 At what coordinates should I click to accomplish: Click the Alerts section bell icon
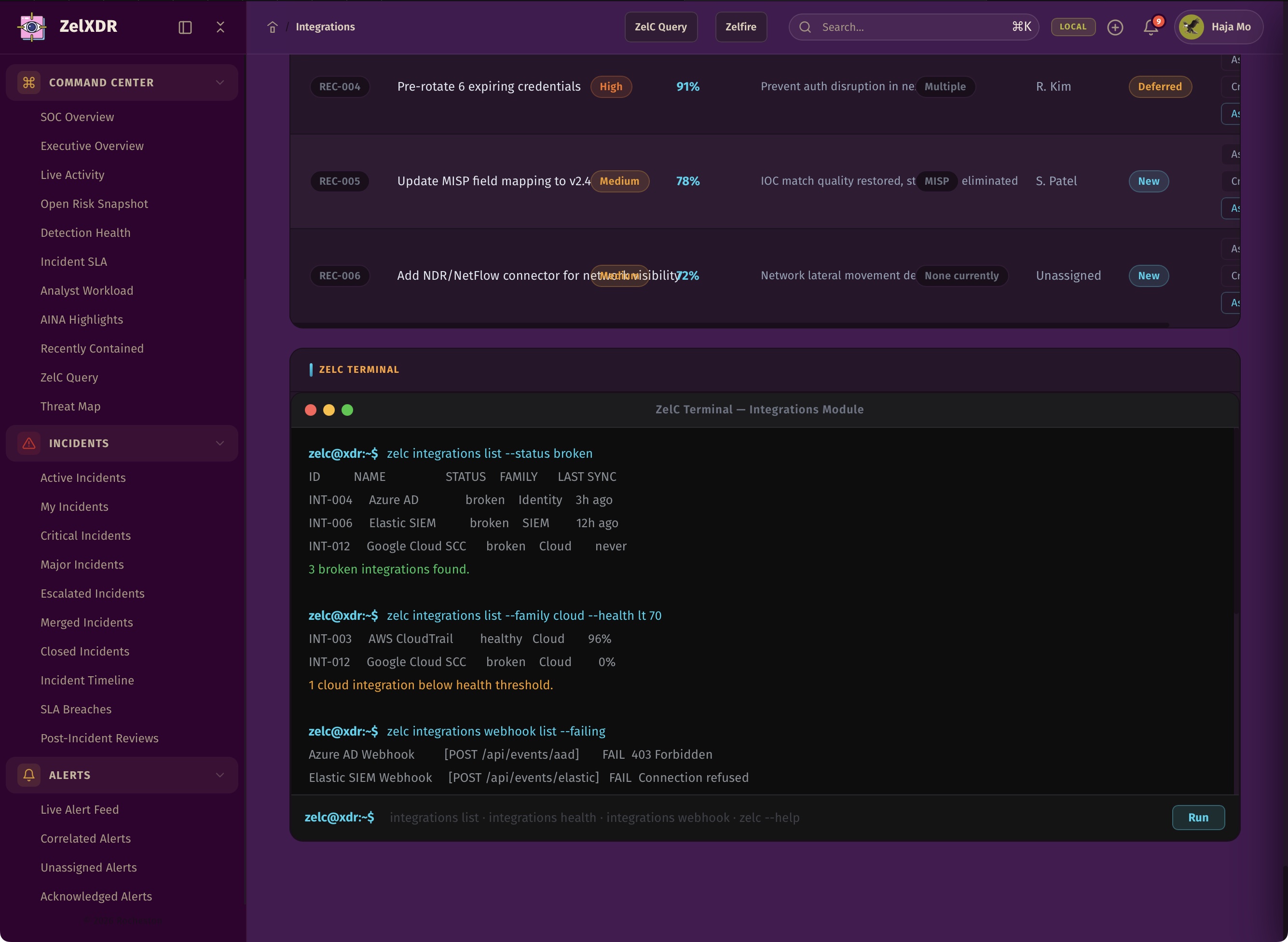pyautogui.click(x=29, y=775)
